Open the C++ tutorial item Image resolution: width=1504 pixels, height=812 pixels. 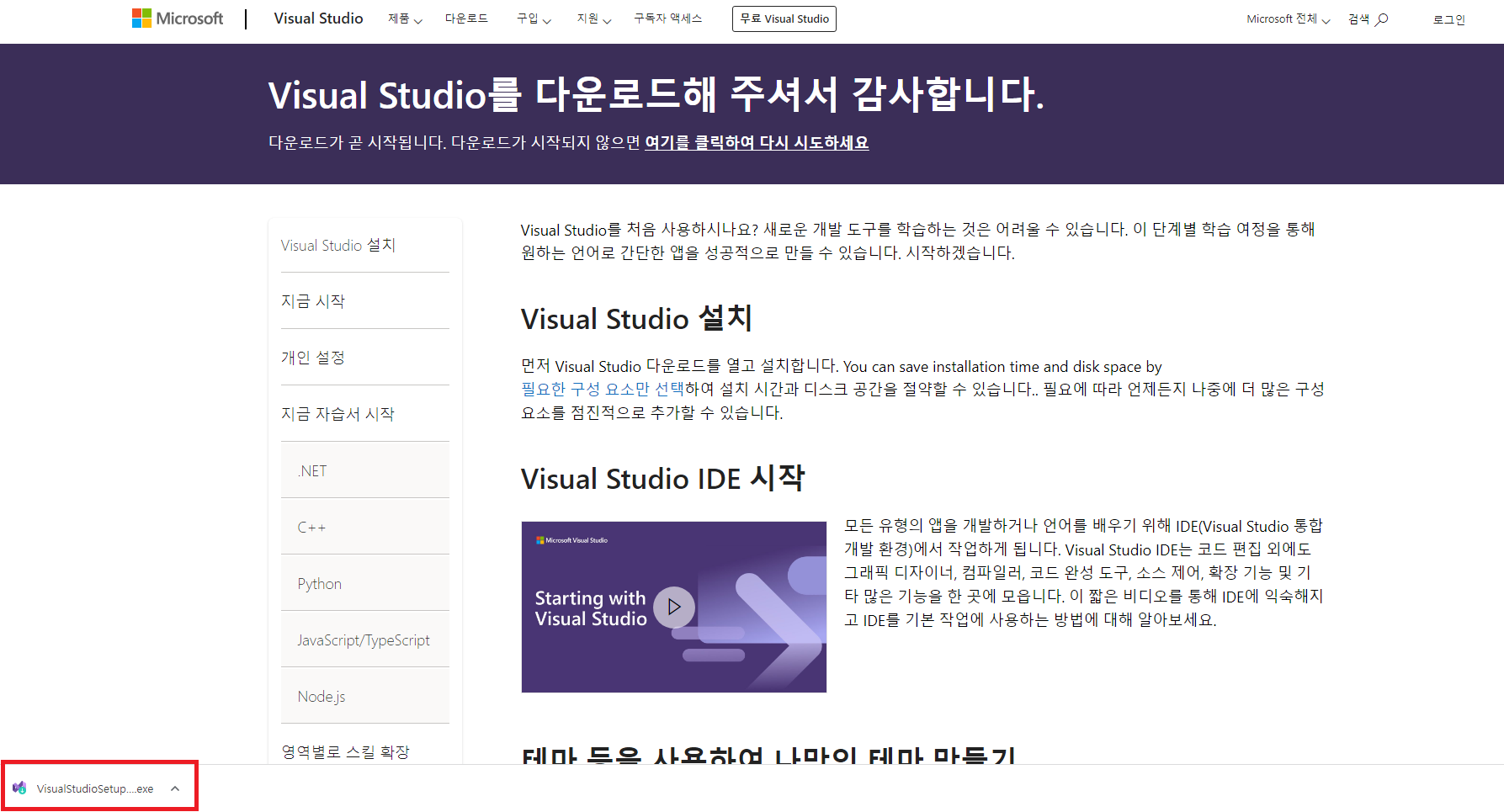coord(364,527)
